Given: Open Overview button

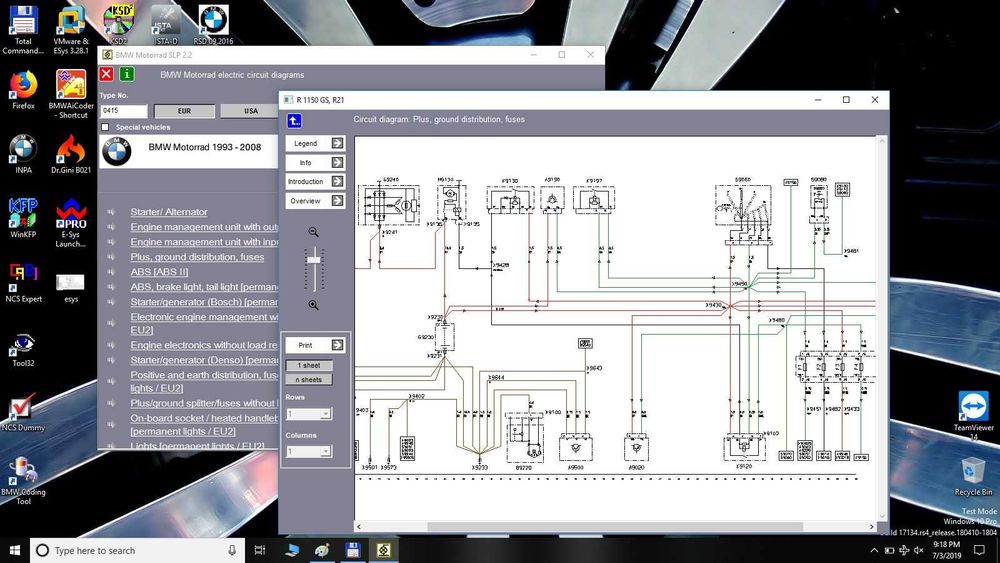Looking at the screenshot, I should tap(315, 201).
